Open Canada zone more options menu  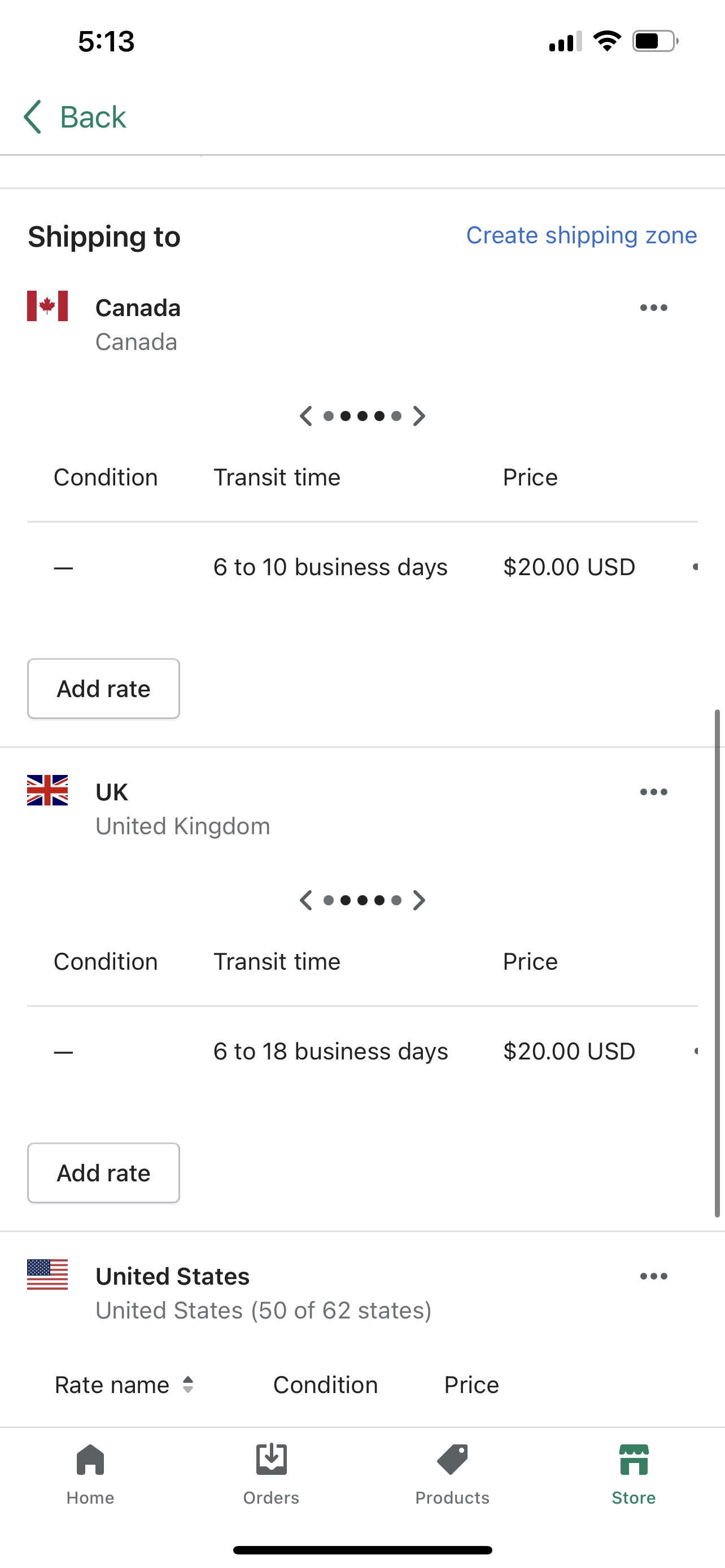pos(653,308)
